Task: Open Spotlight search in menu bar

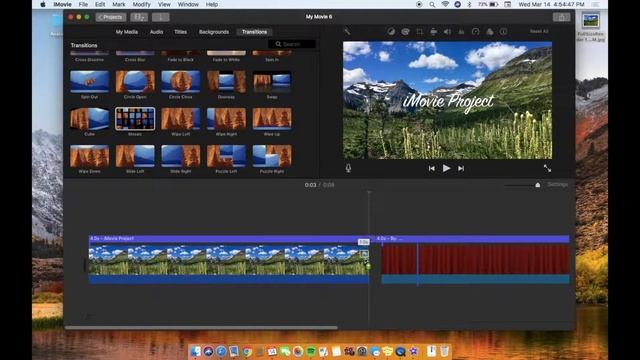Action: tap(432, 4)
